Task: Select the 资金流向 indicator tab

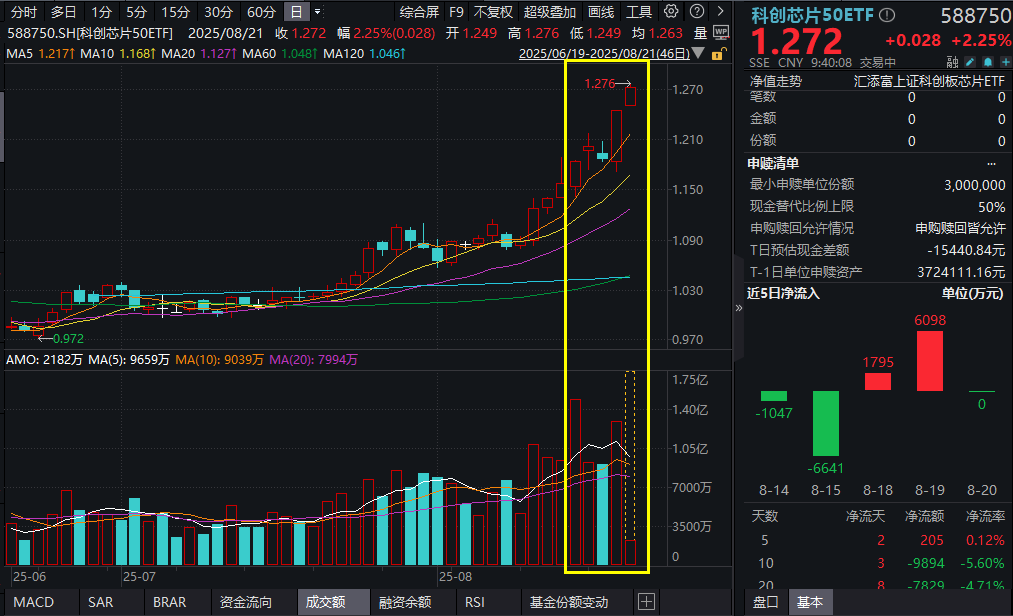Action: coord(245,602)
